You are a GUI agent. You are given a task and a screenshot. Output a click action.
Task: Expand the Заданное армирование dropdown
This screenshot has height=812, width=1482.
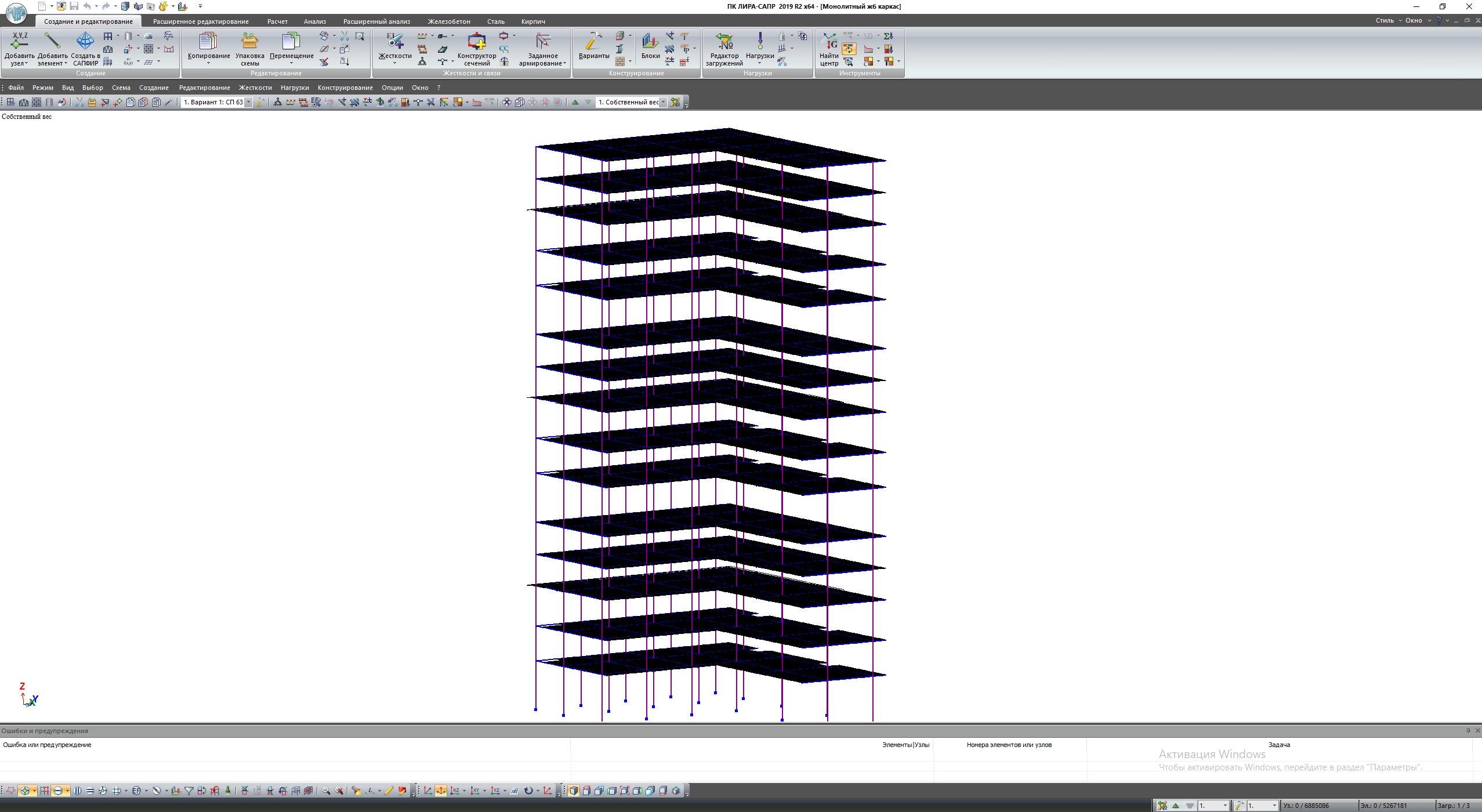pos(564,64)
